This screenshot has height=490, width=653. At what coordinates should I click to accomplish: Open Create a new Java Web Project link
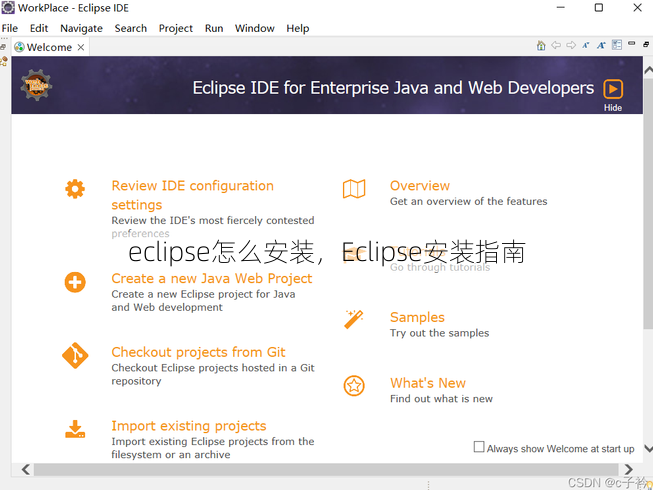212,279
